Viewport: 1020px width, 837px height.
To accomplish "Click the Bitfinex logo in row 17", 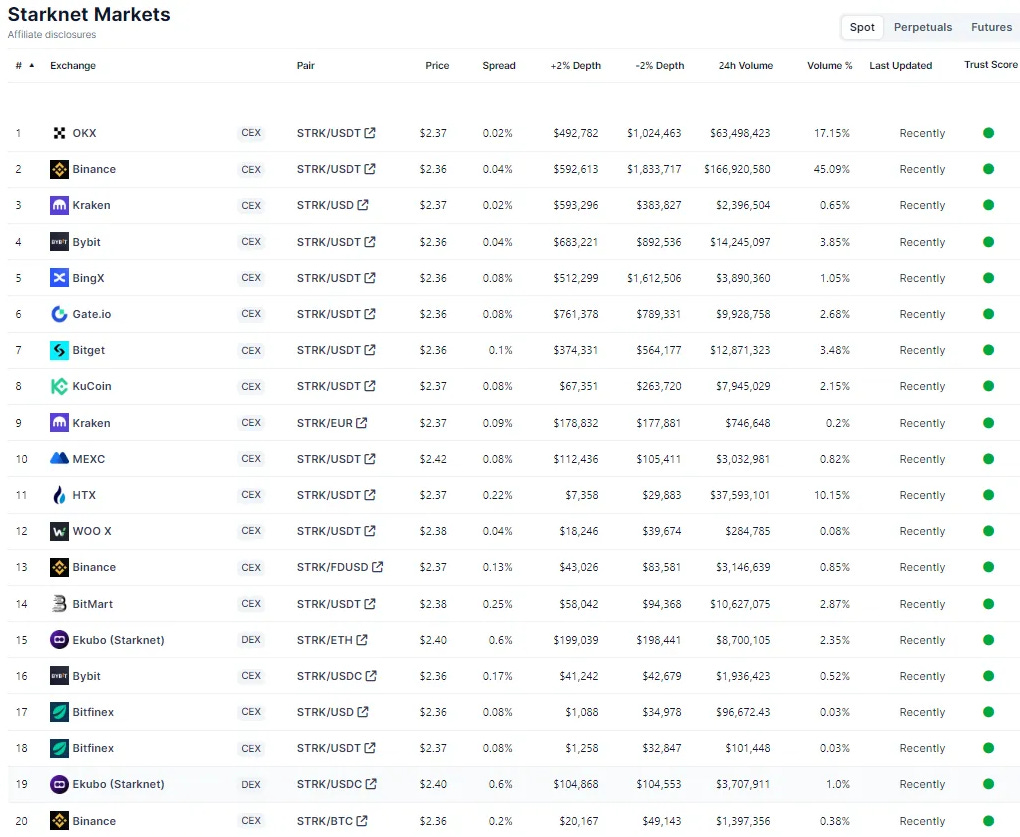I will click(59, 712).
